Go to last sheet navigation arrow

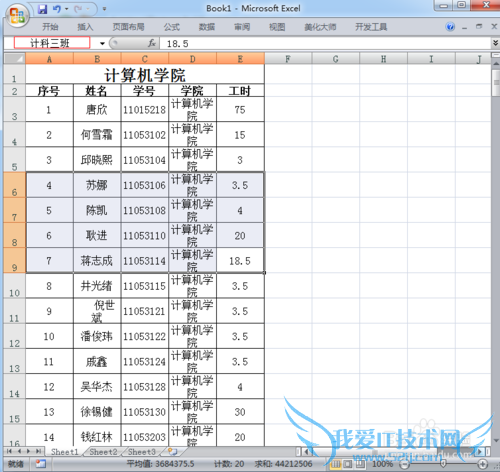tap(39, 452)
